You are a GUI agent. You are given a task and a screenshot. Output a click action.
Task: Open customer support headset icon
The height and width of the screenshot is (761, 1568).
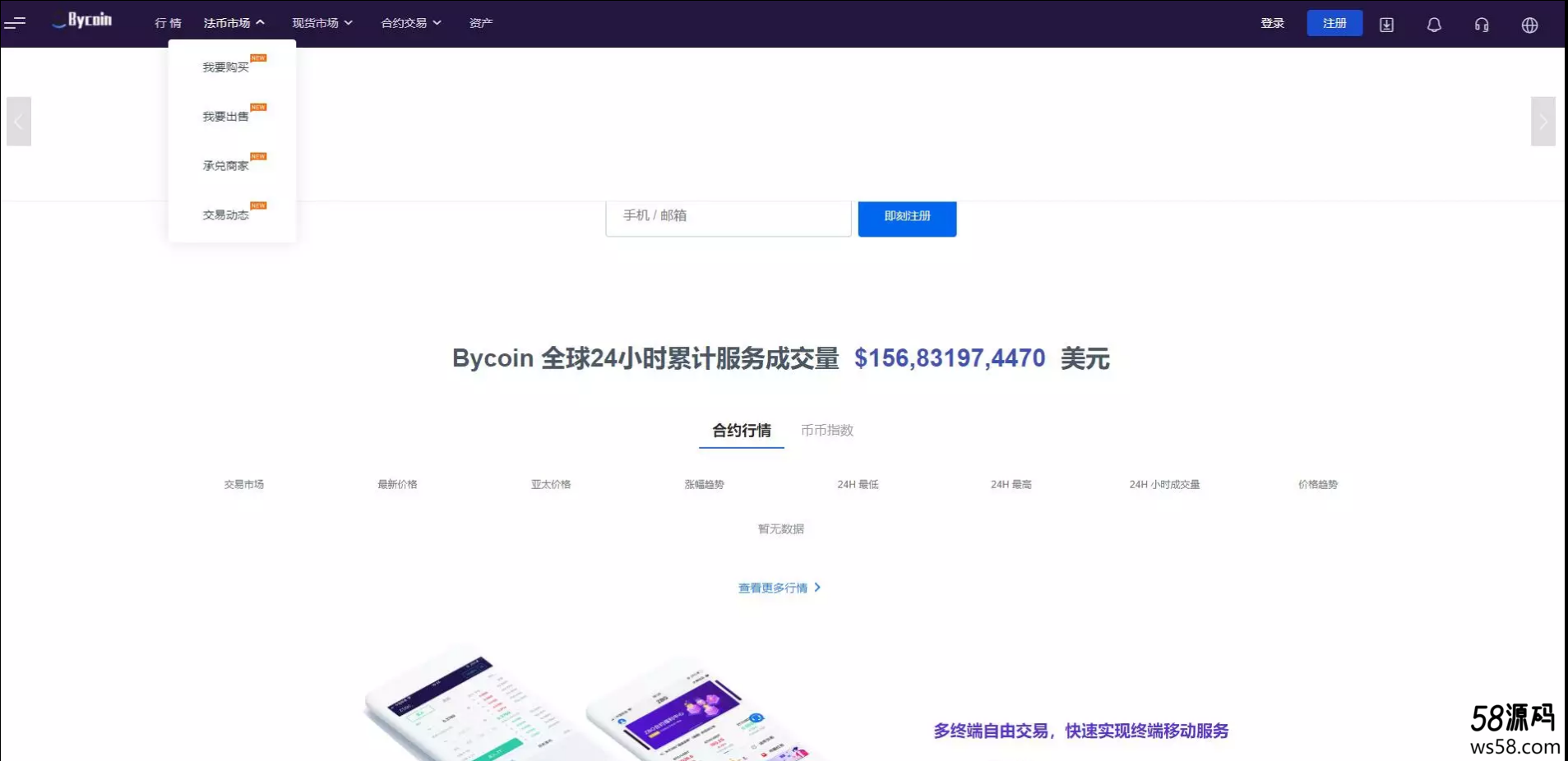(1482, 25)
